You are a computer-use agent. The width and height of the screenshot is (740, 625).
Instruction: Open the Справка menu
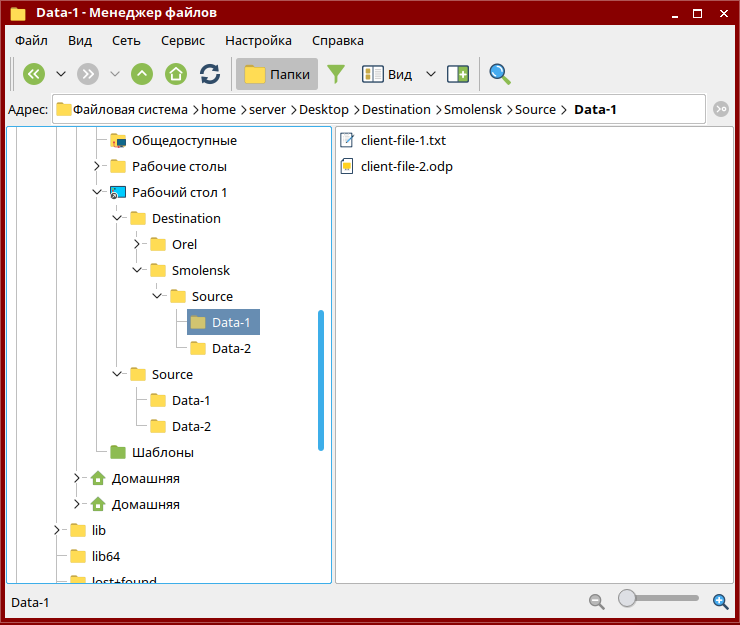click(x=337, y=41)
